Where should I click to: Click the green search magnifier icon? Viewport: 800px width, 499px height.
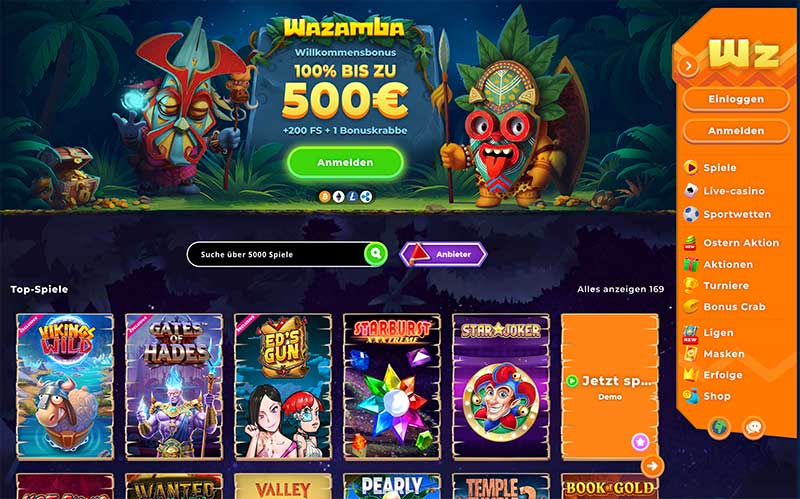click(376, 254)
